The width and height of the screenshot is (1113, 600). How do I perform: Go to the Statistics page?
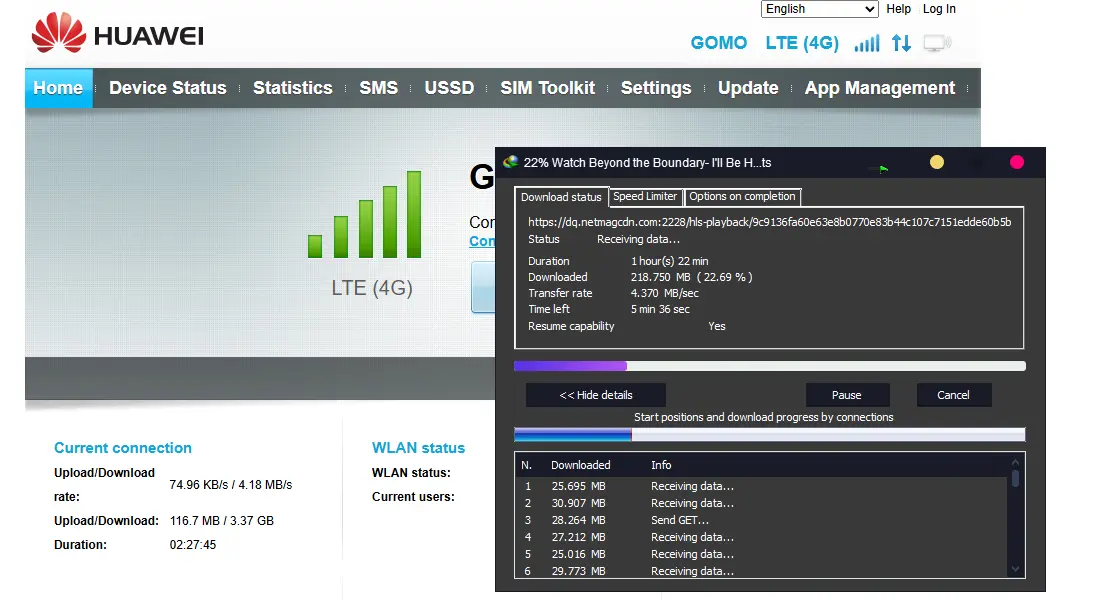pyautogui.click(x=292, y=88)
